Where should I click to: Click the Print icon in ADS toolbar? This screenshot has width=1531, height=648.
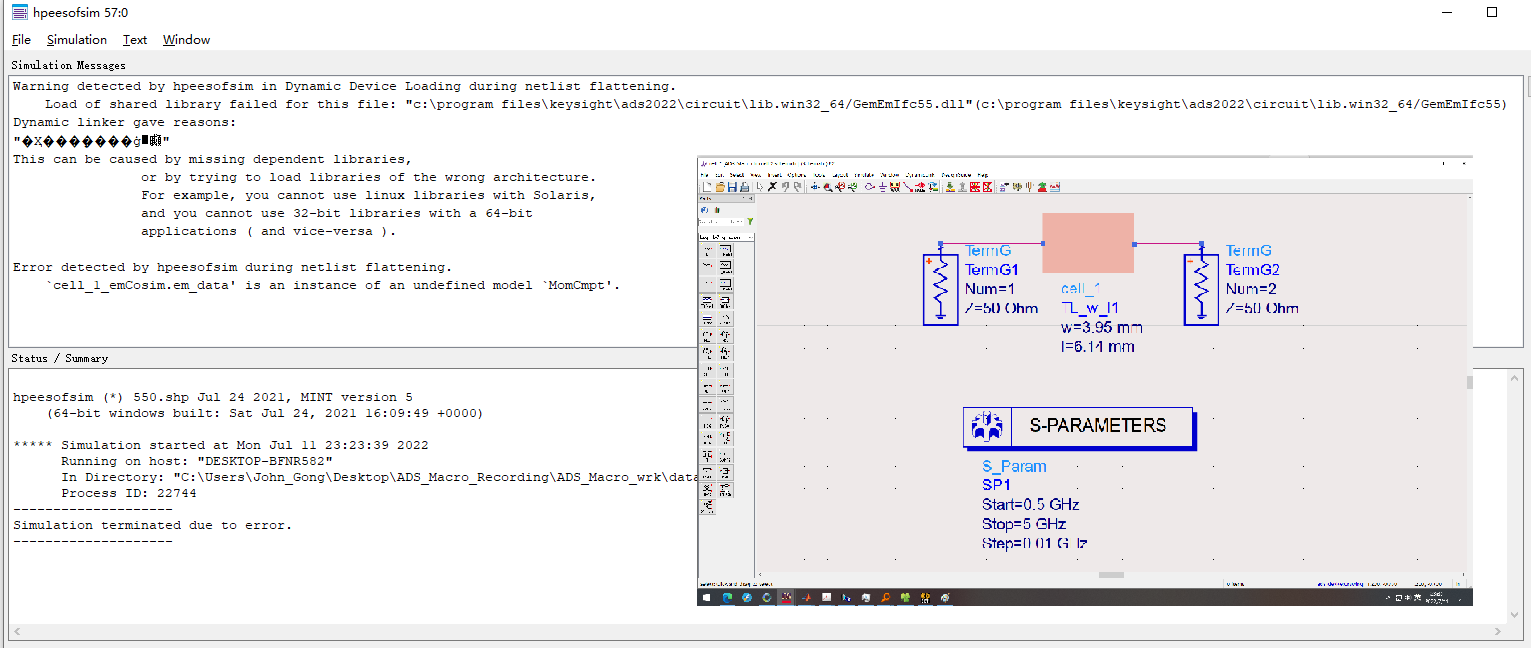coord(744,187)
